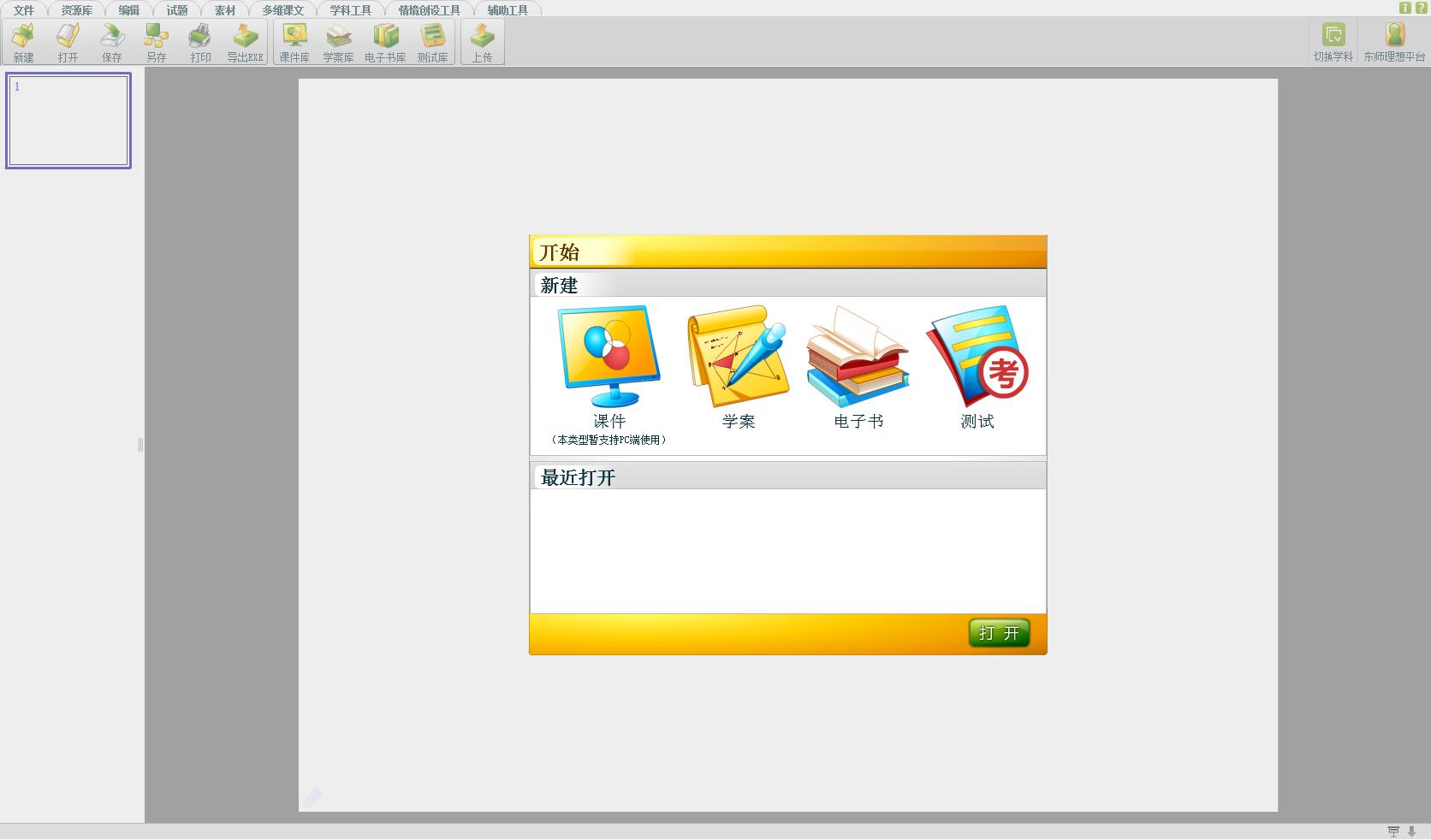Open the 文件 menu tab
This screenshot has height=840, width=1431.
pos(24,10)
